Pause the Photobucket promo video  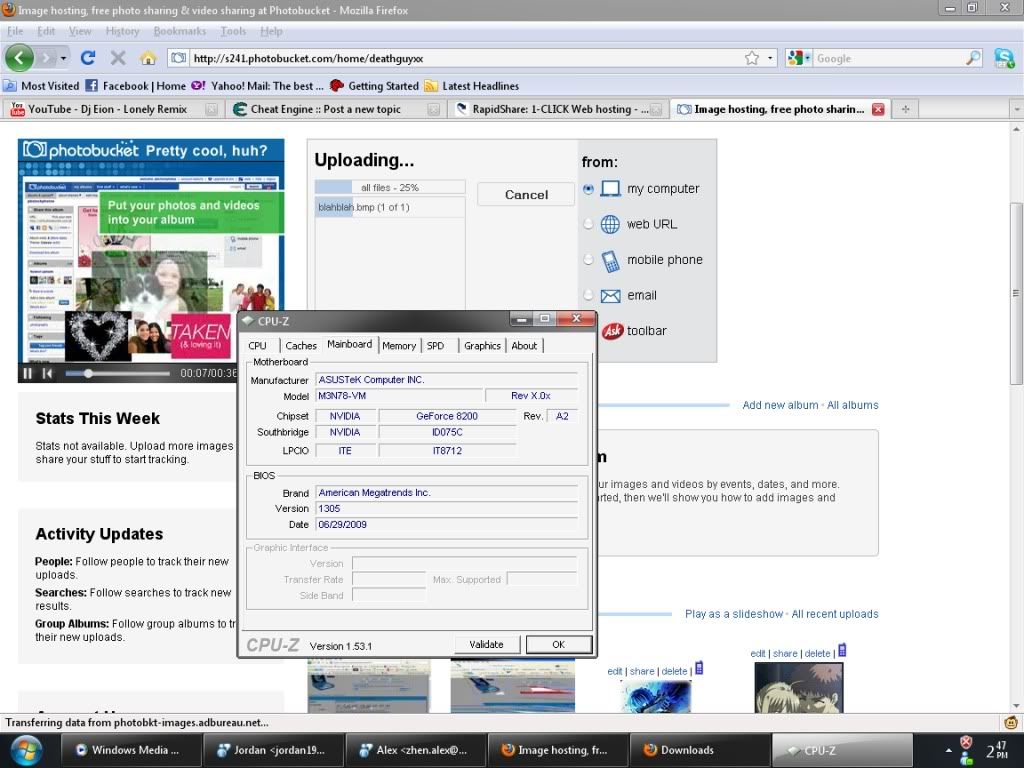click(28, 373)
